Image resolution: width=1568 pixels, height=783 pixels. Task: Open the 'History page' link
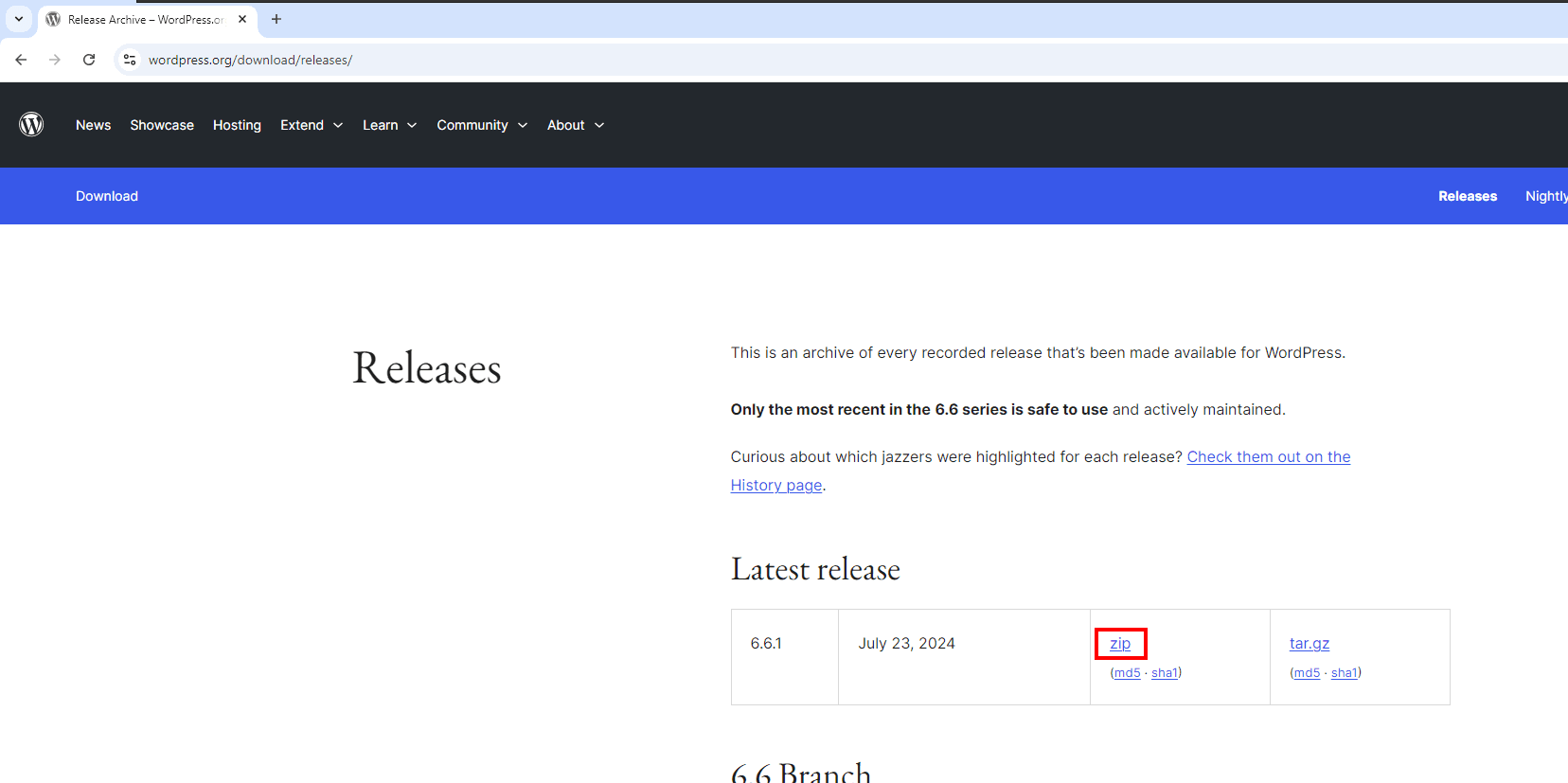(776, 485)
